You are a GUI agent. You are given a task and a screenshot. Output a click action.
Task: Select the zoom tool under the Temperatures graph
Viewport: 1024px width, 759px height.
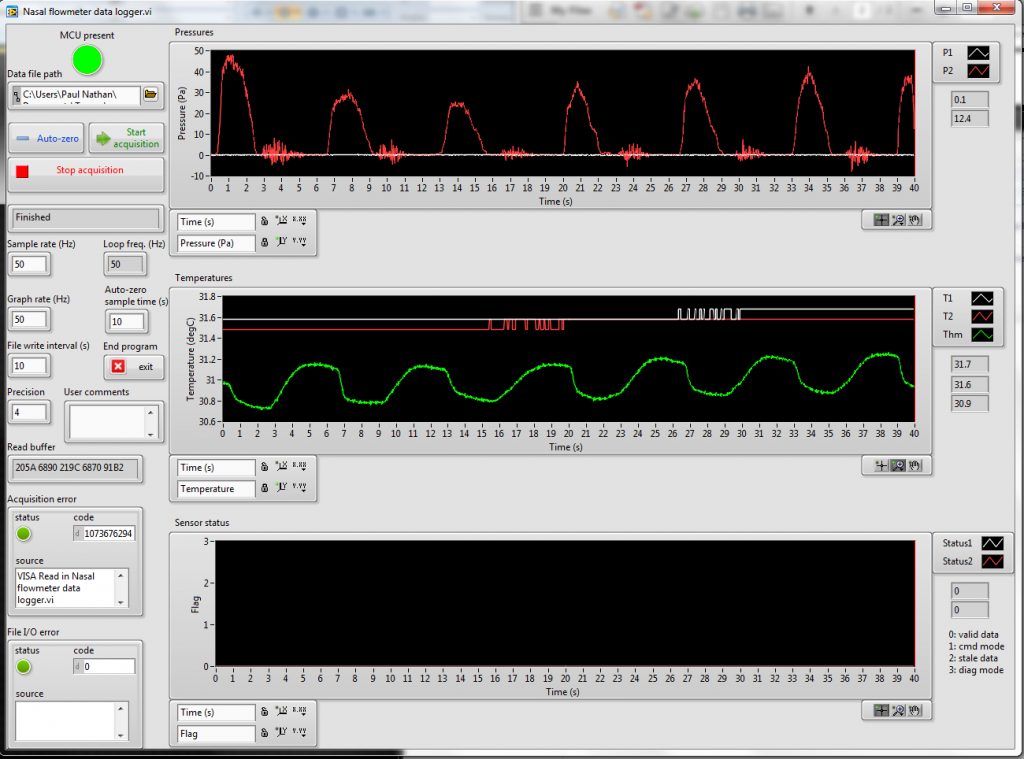[898, 465]
